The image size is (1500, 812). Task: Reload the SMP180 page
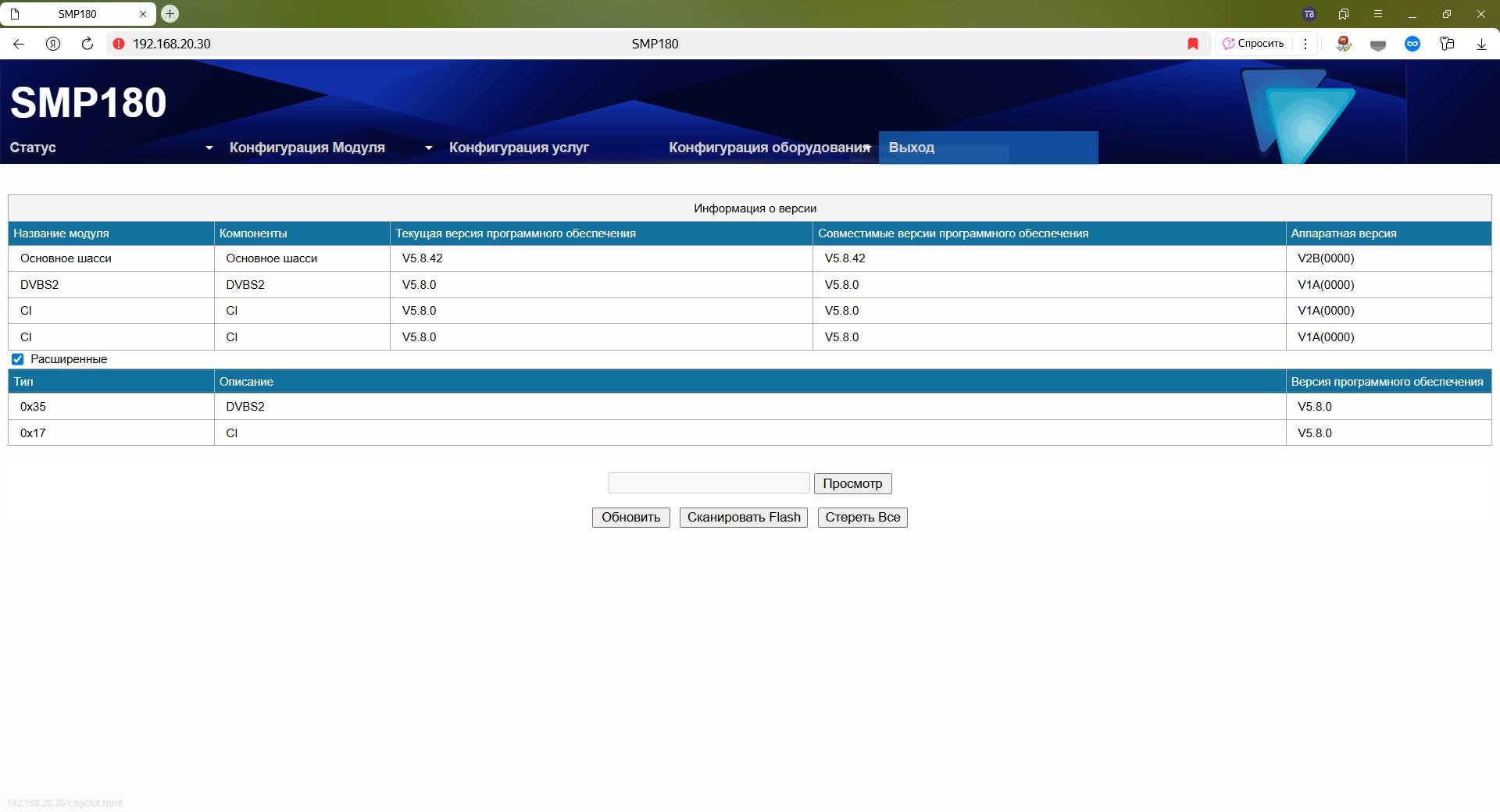click(x=87, y=44)
